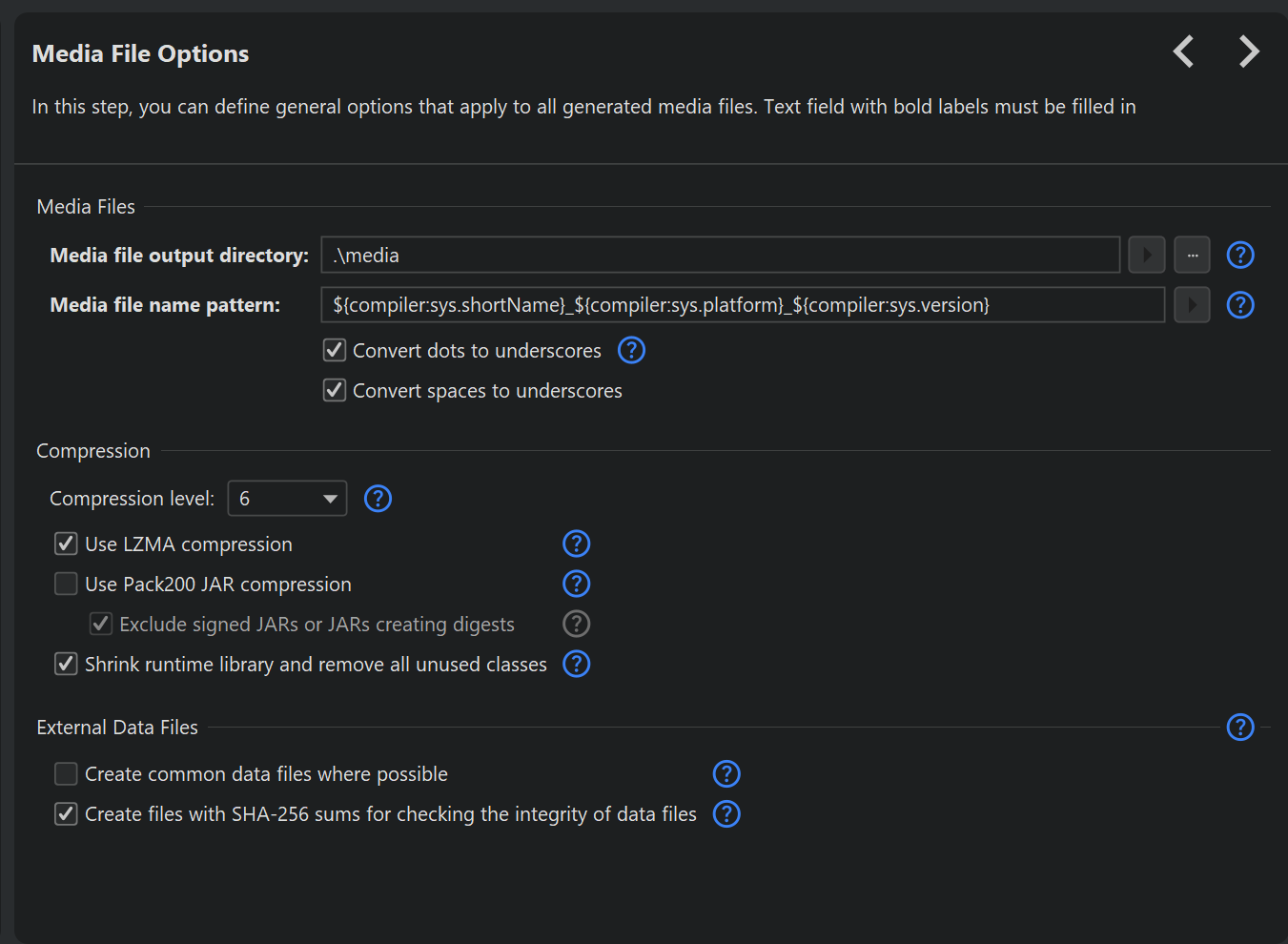This screenshot has height=944, width=1288.
Task: Browse for media output directory
Action: pos(1192,256)
